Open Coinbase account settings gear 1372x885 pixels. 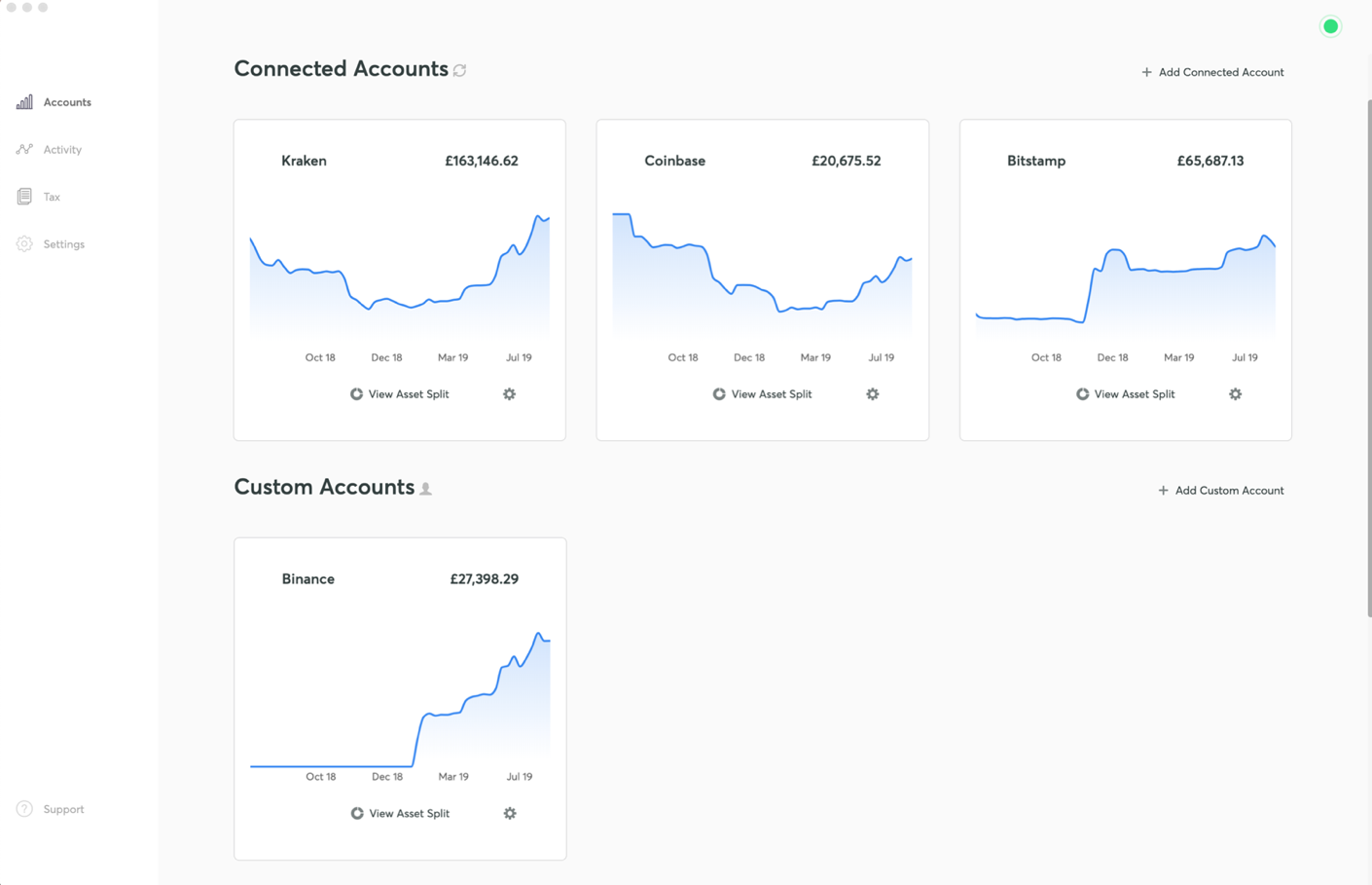[x=872, y=394]
